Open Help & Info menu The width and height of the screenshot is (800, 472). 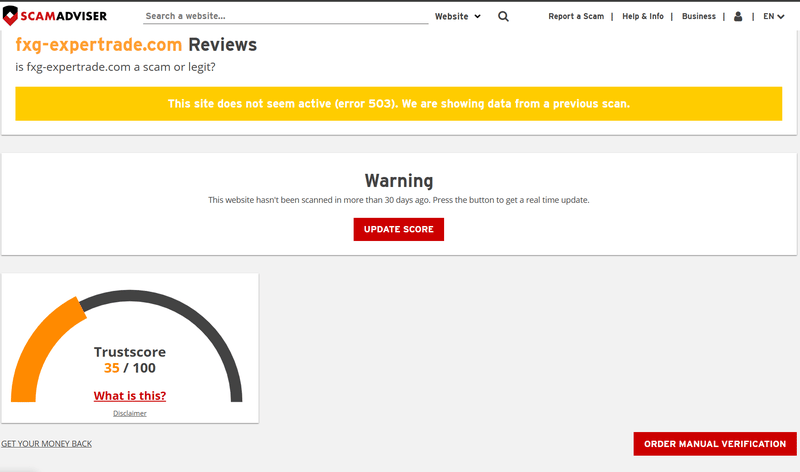pyautogui.click(x=643, y=16)
